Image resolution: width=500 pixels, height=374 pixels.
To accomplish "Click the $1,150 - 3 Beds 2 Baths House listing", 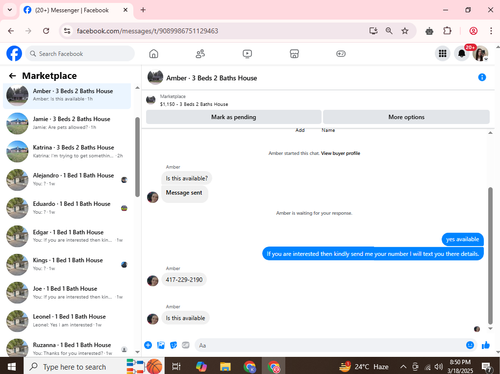I will (194, 104).
